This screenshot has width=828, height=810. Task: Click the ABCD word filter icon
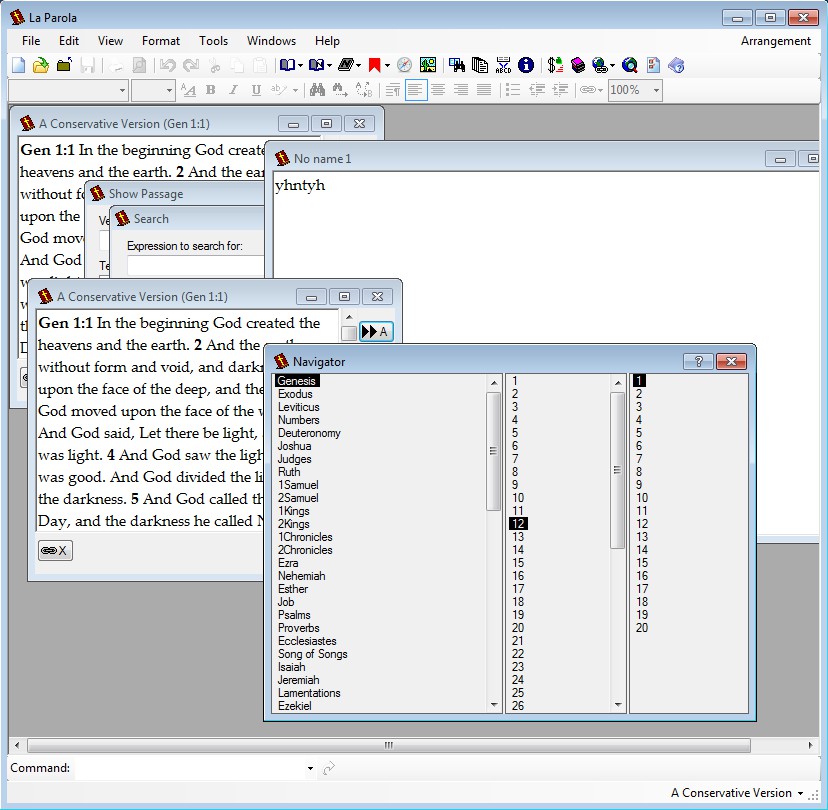503,65
